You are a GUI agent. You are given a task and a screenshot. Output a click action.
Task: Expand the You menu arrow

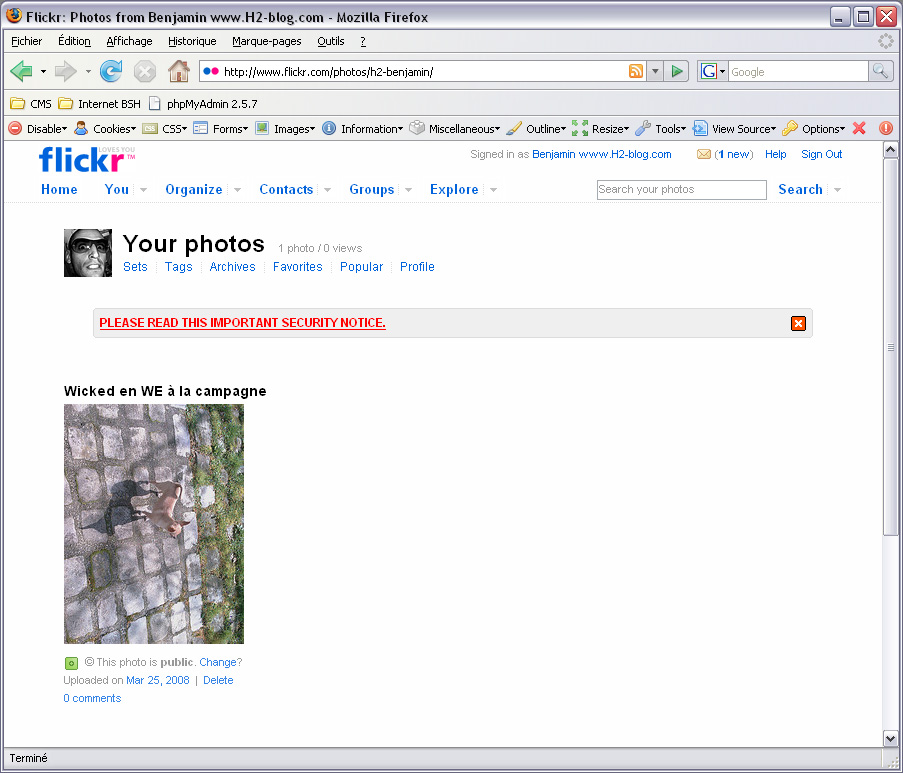[143, 190]
